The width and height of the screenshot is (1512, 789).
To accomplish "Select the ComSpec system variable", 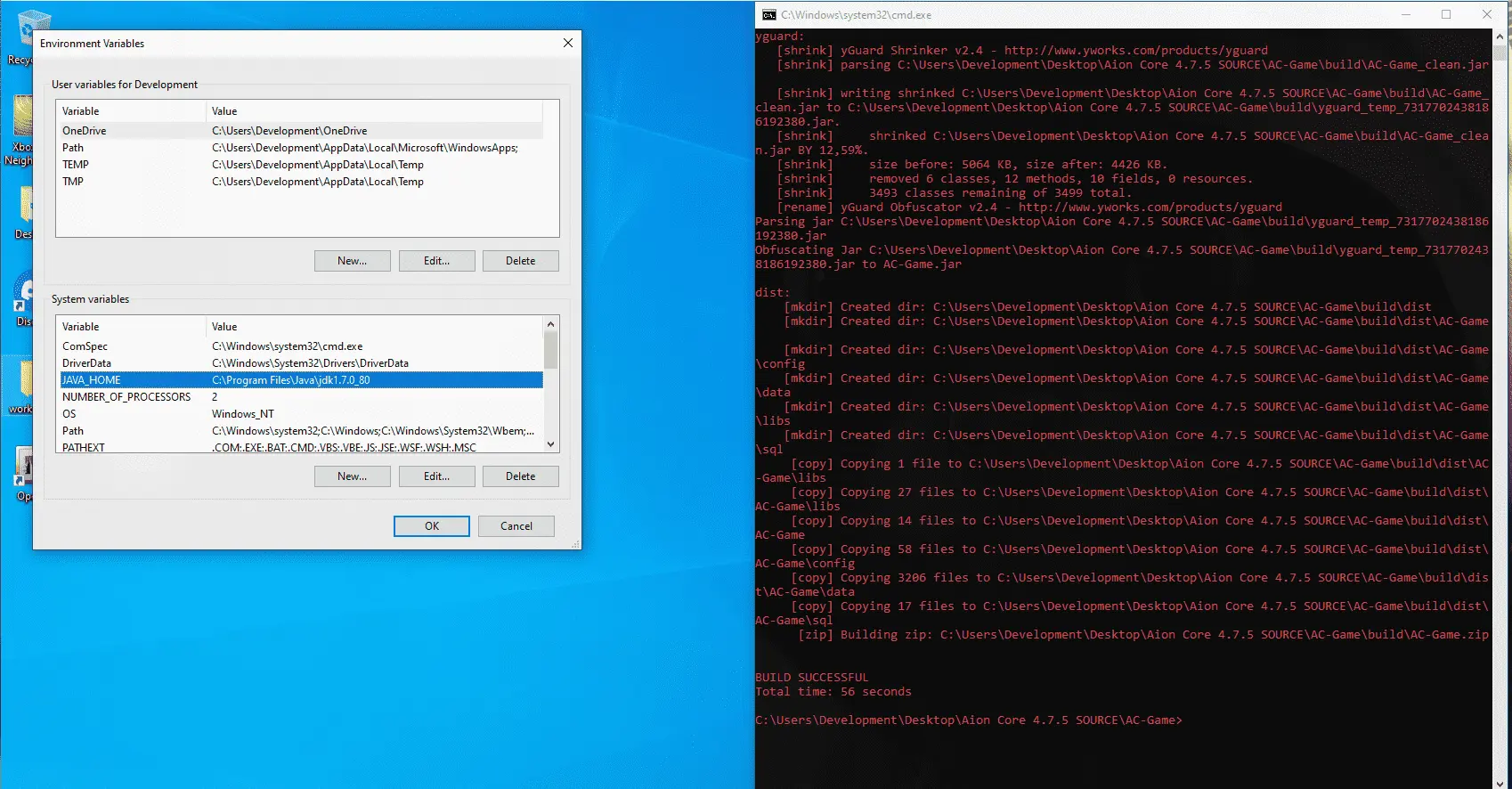I will click(301, 346).
